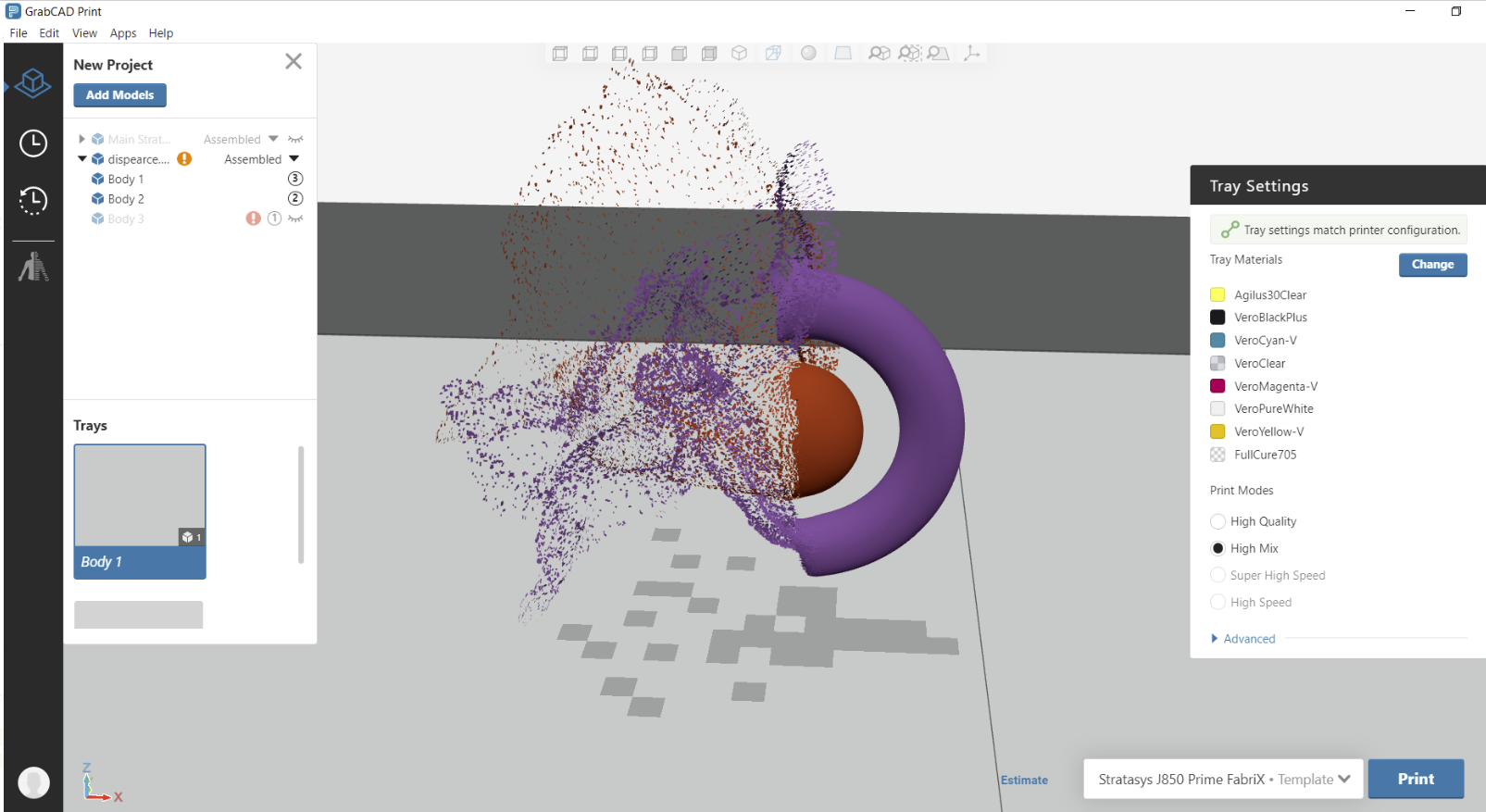Click the user avatar at sidebar bottom
1486x812 pixels.
point(33,782)
